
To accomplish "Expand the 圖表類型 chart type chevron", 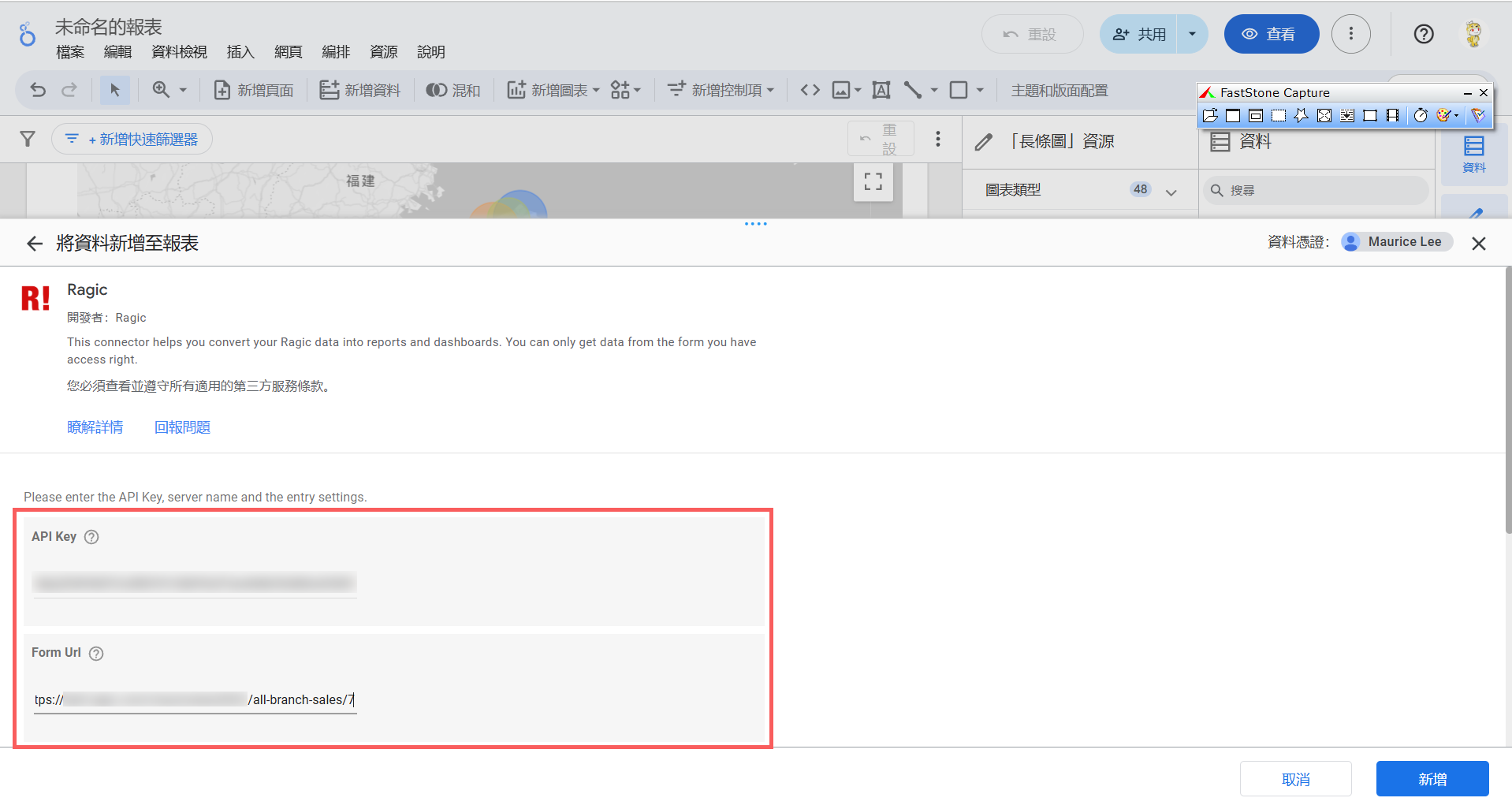I will pyautogui.click(x=1171, y=192).
